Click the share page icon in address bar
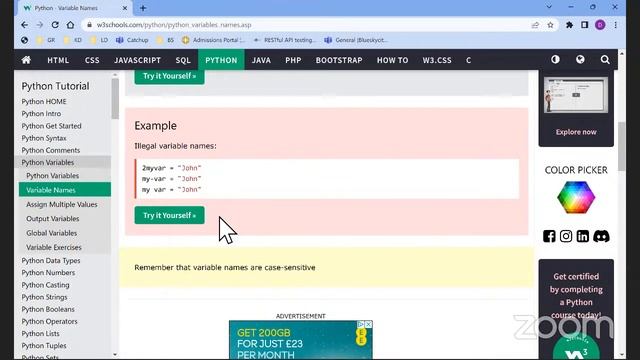This screenshot has width=640, height=360. click(535, 25)
